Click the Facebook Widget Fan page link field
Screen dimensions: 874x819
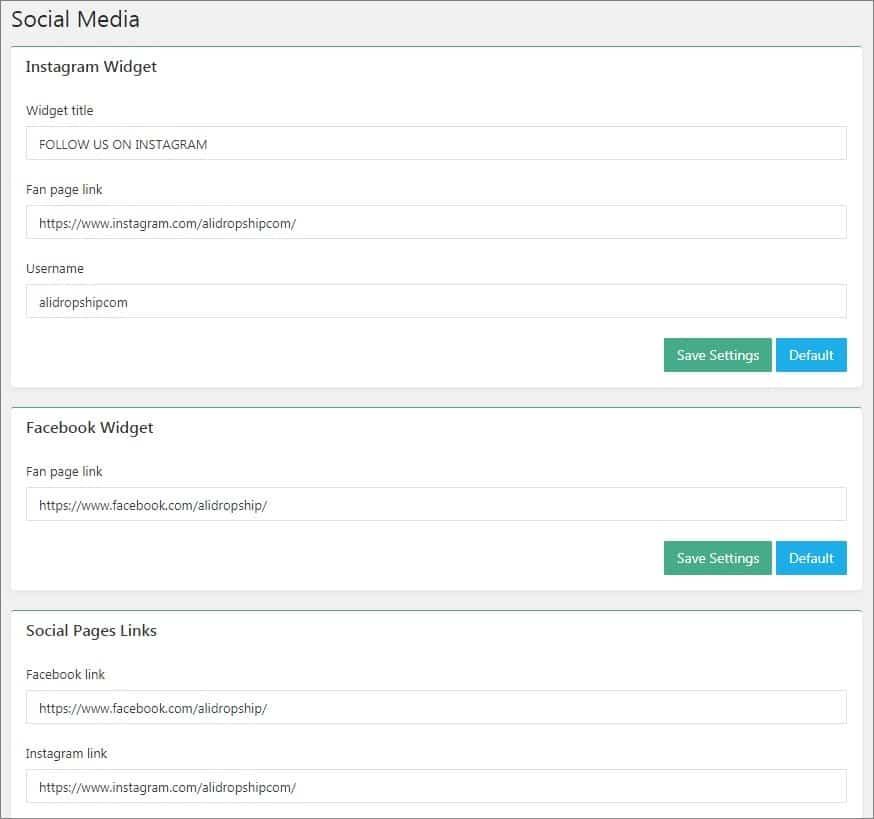coord(436,505)
